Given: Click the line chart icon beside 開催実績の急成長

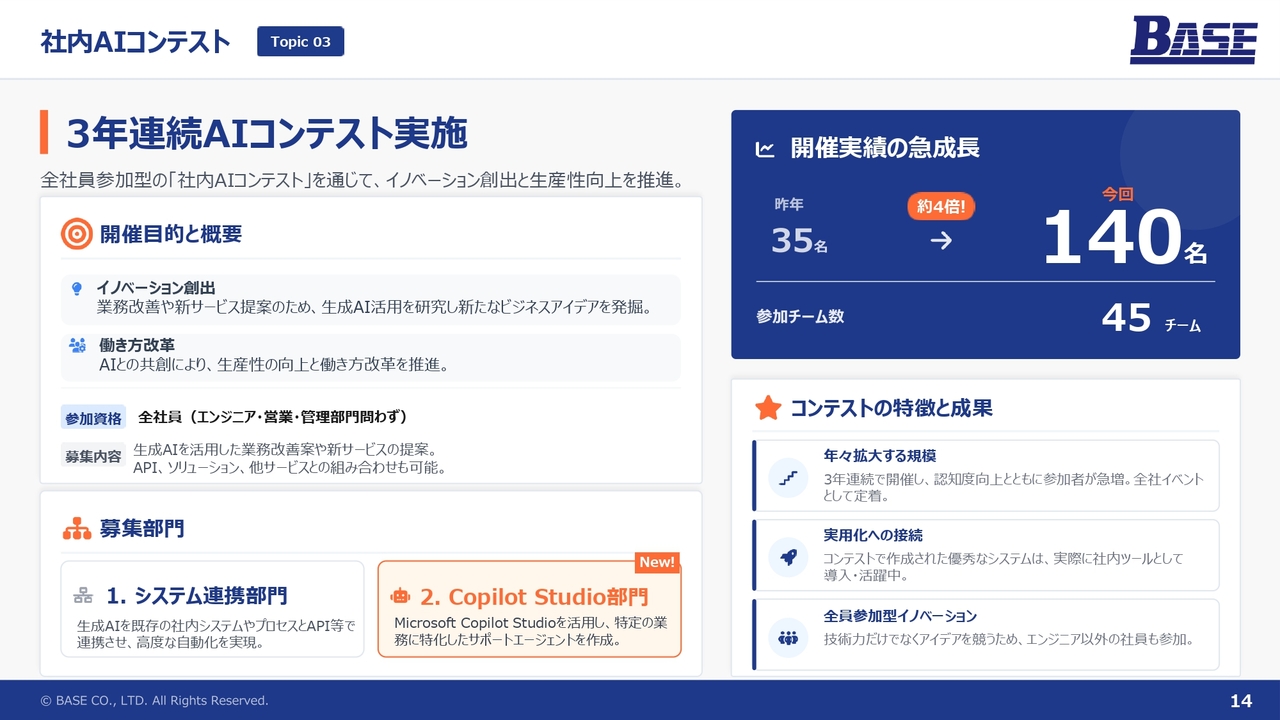Looking at the screenshot, I should pyautogui.click(x=765, y=149).
